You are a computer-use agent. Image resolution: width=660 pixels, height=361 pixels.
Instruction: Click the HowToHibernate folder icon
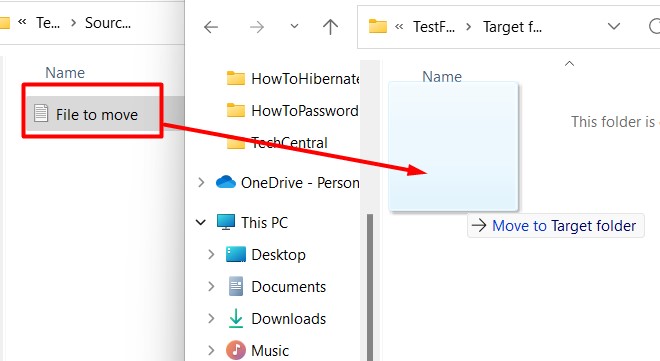click(x=236, y=78)
